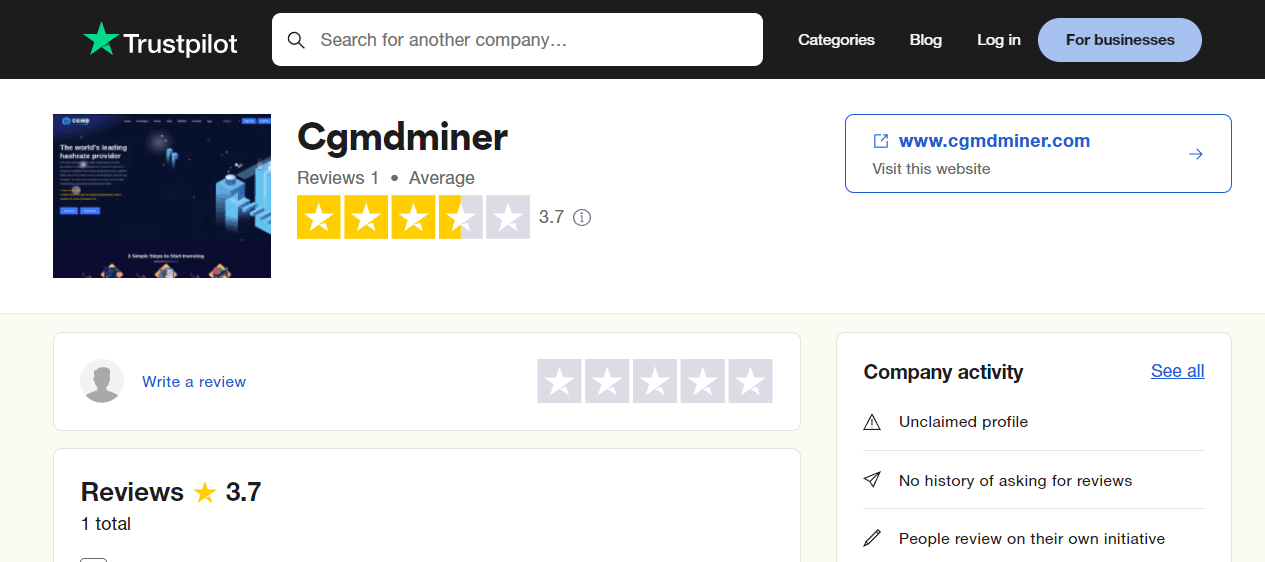The height and width of the screenshot is (562, 1265).
Task: Select the first star in Write a review
Action: [x=560, y=381]
